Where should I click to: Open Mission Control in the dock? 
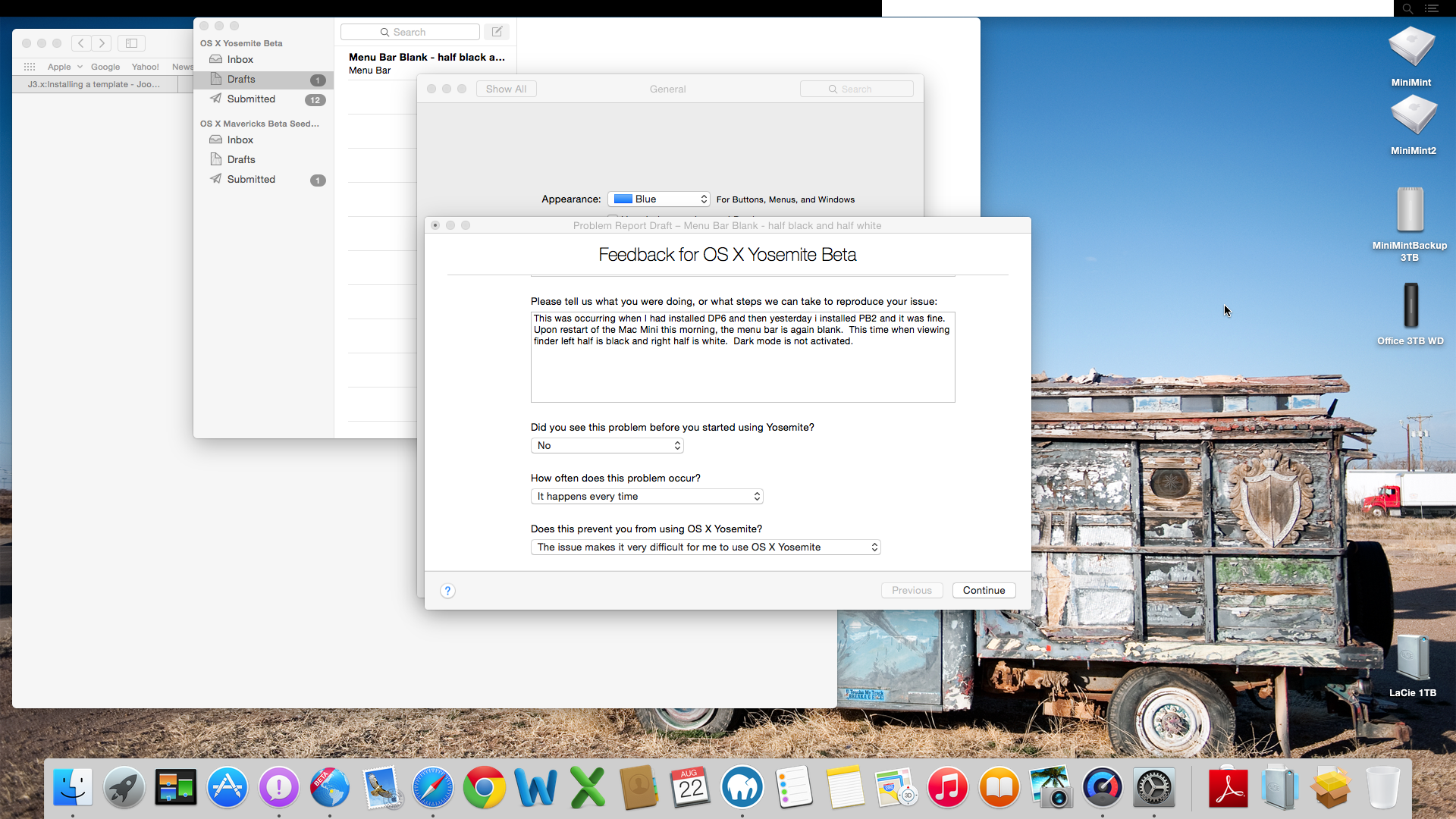coord(176,787)
